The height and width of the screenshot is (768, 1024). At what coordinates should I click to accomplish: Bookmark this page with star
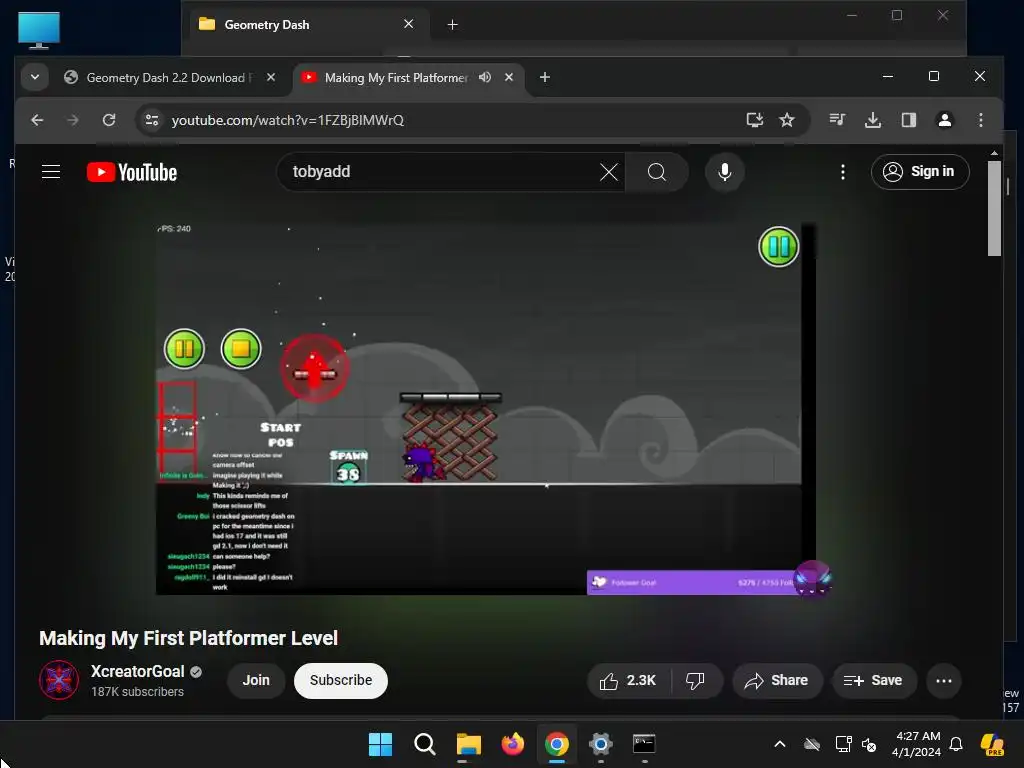pyautogui.click(x=787, y=120)
